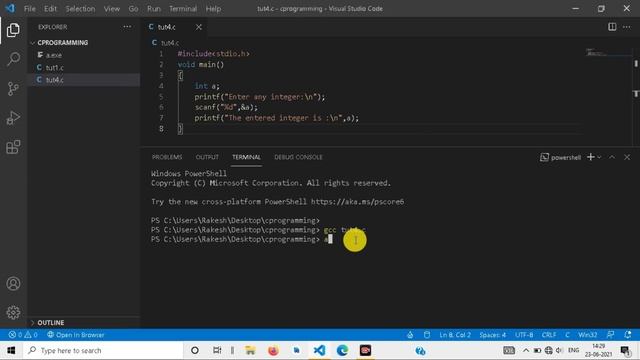640x360 pixels.
Task: Click errors and warnings count in status bar
Action: (x=23, y=335)
